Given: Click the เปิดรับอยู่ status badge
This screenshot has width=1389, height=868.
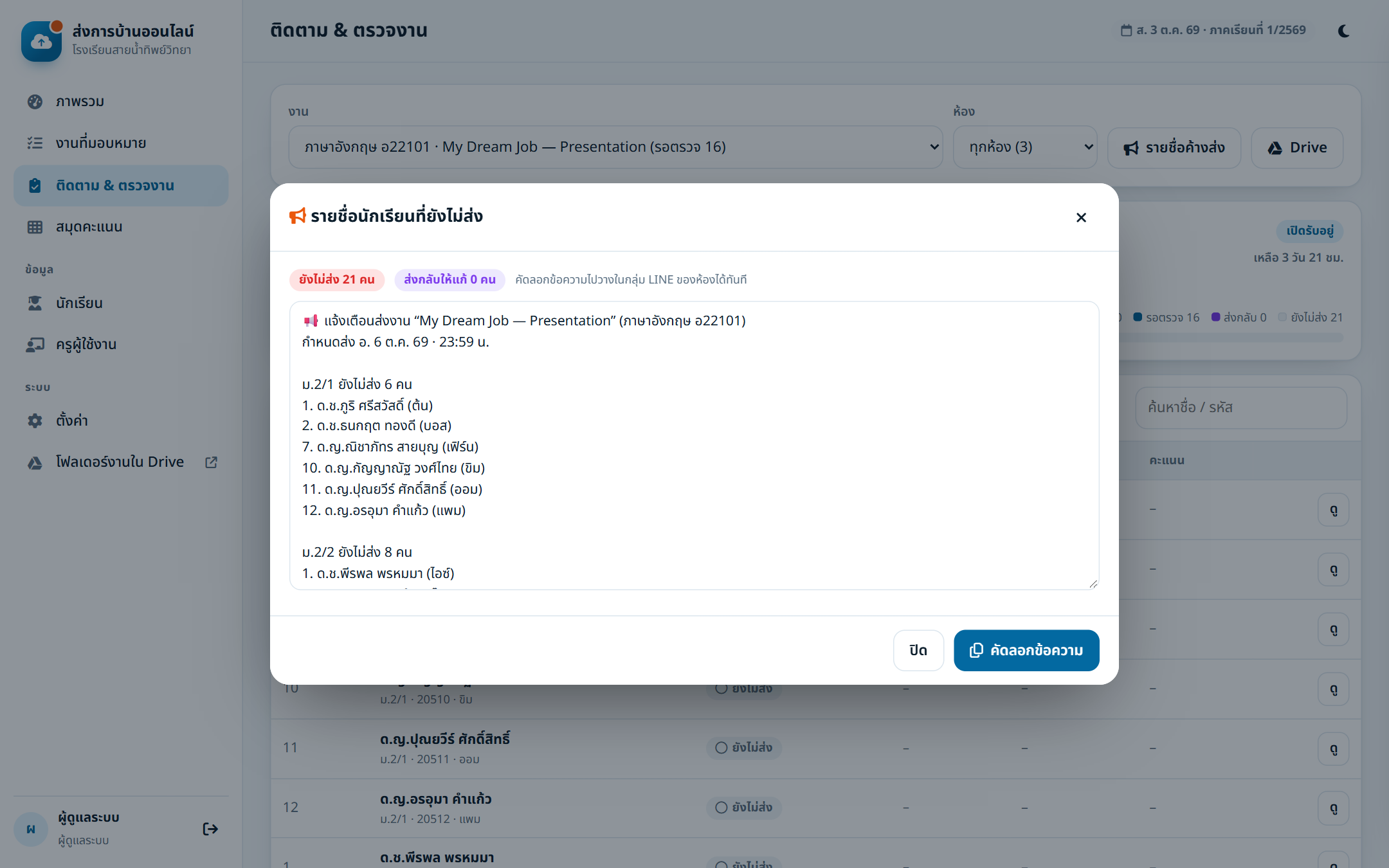Looking at the screenshot, I should [x=1310, y=231].
